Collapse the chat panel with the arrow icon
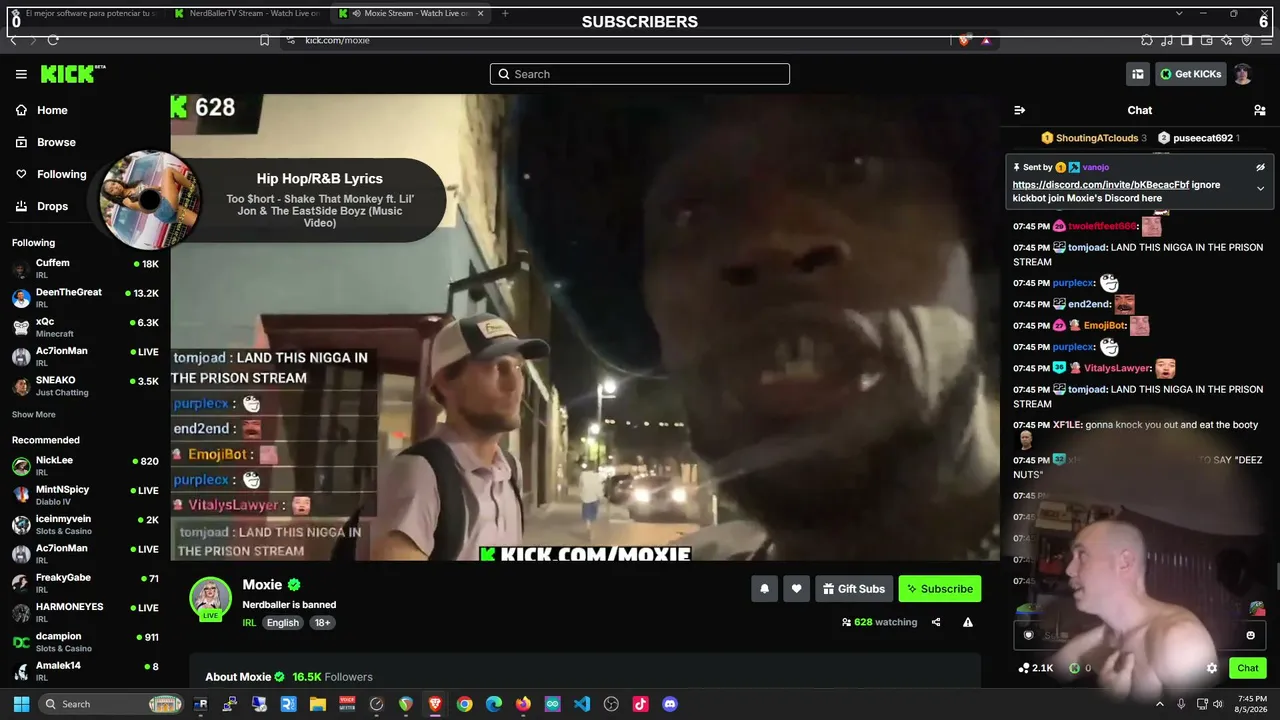The image size is (1280, 720). 1019,110
